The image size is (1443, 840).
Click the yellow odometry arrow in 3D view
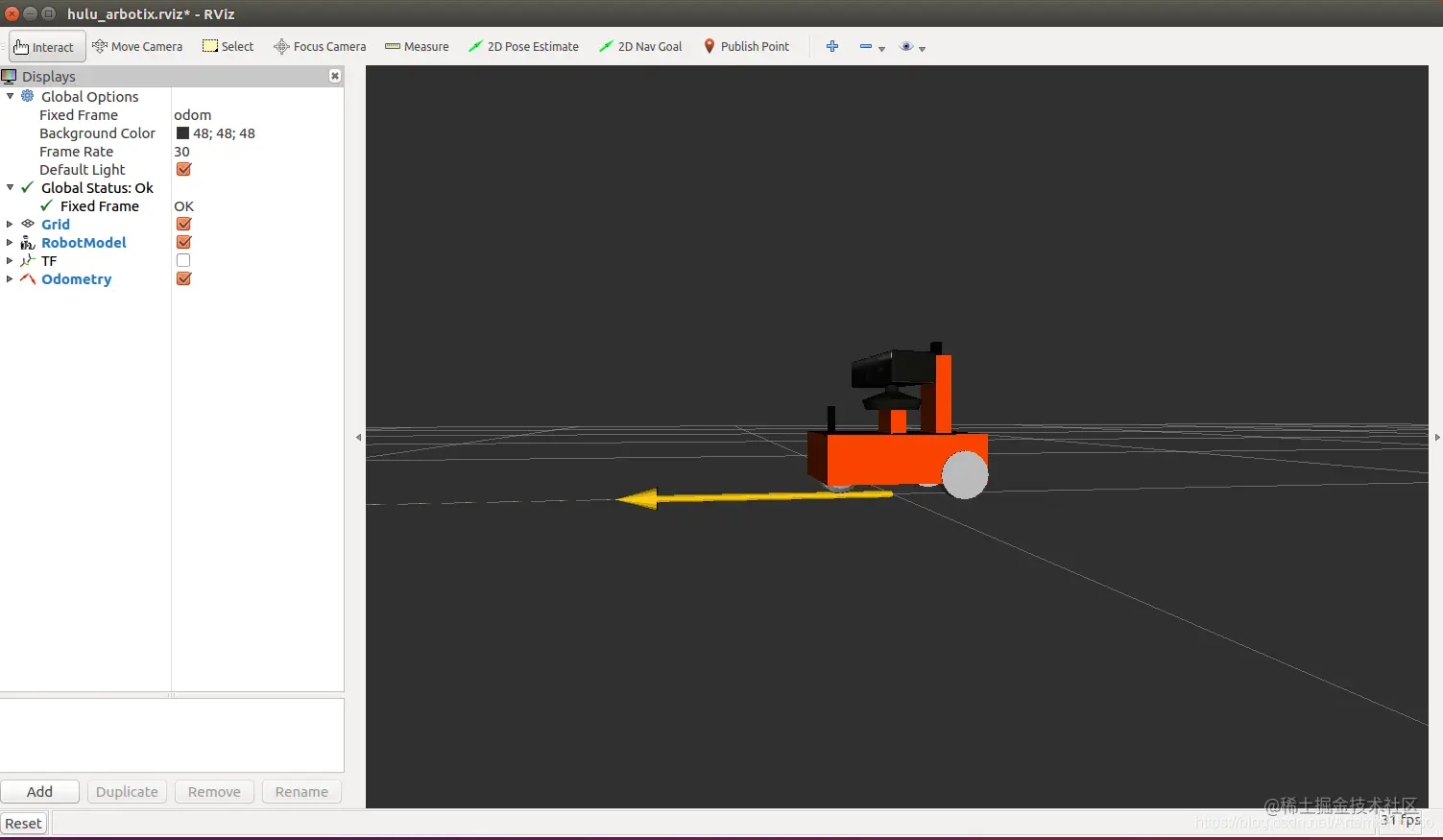point(754,497)
